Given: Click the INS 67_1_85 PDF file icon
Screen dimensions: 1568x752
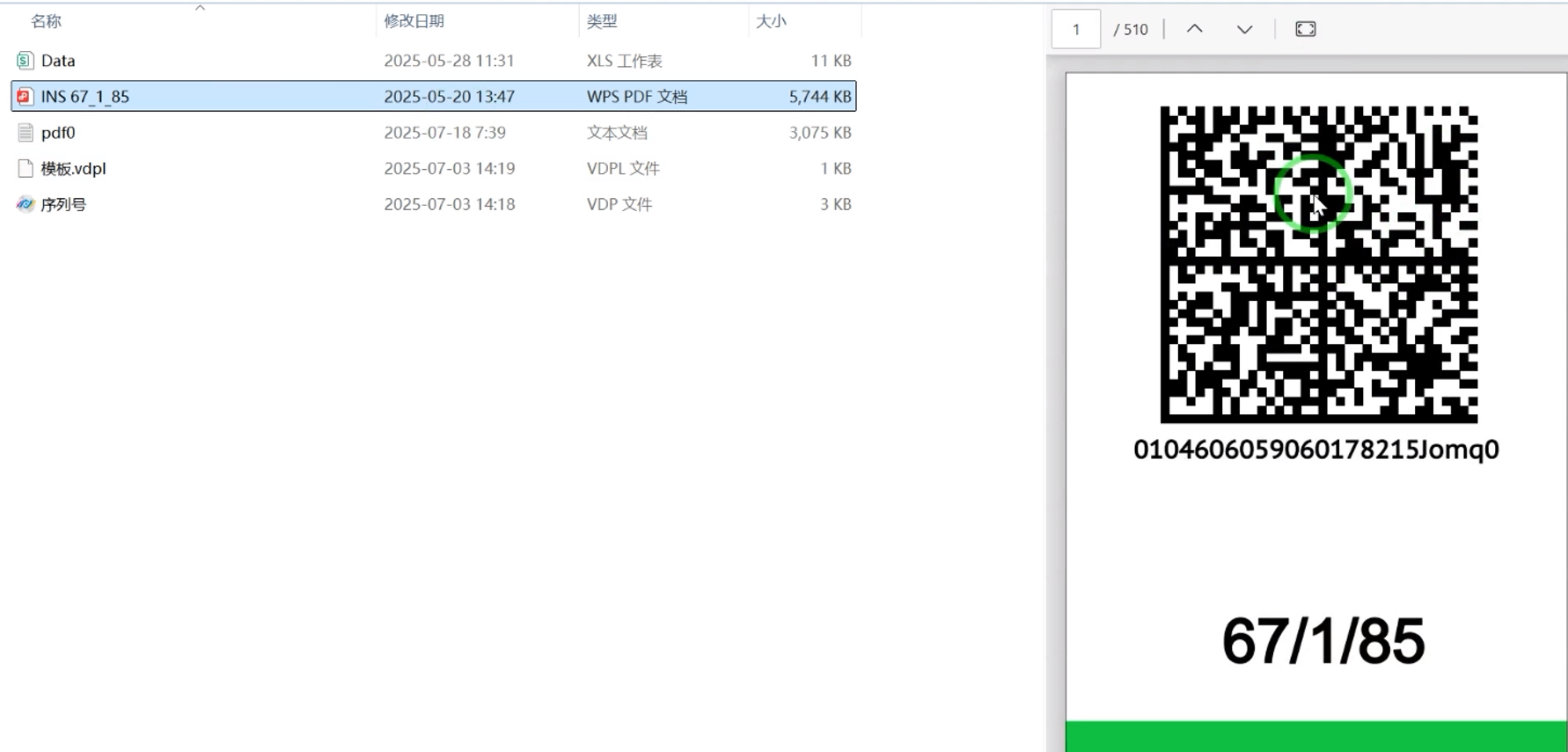Looking at the screenshot, I should click(x=25, y=97).
